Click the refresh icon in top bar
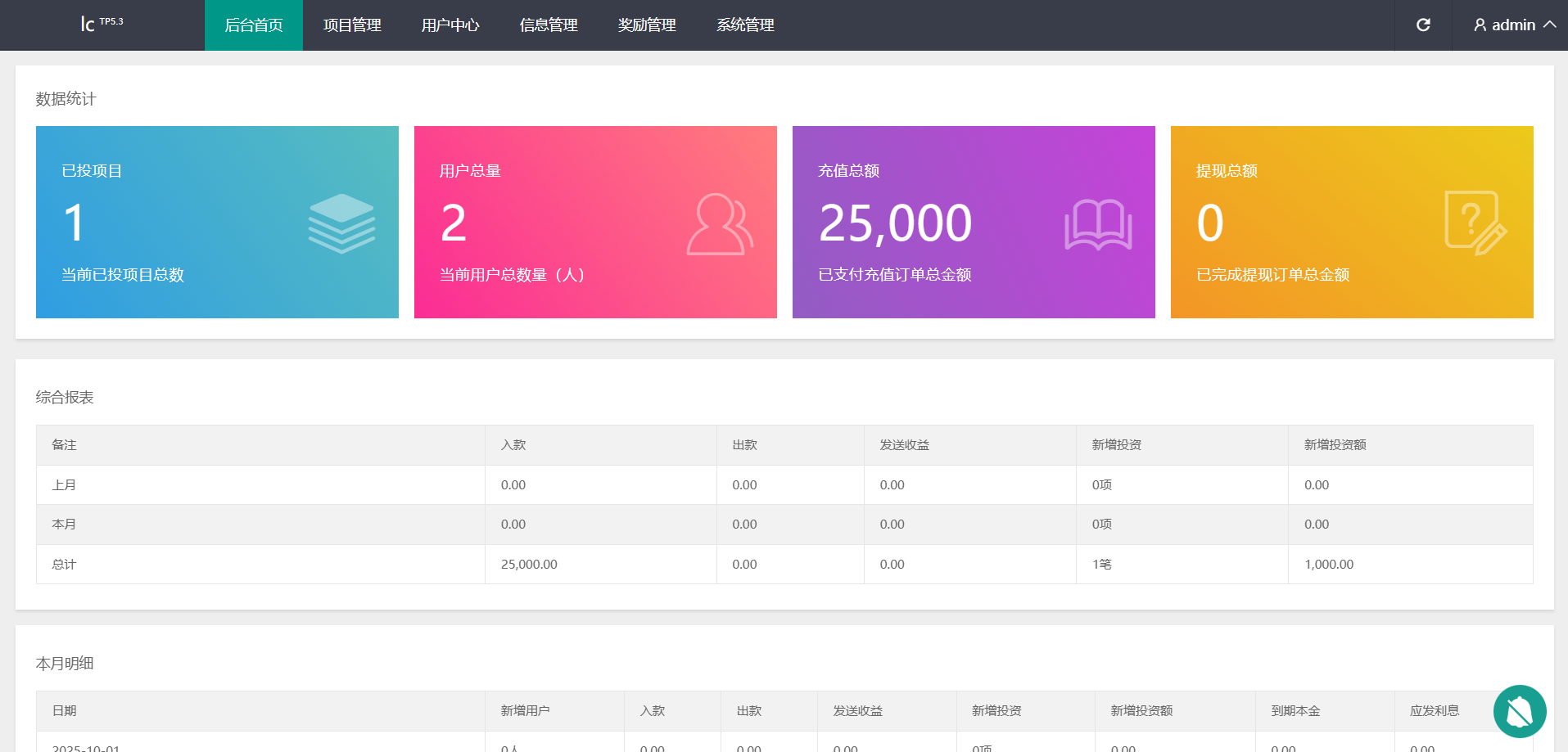The width and height of the screenshot is (1568, 752). [x=1423, y=25]
